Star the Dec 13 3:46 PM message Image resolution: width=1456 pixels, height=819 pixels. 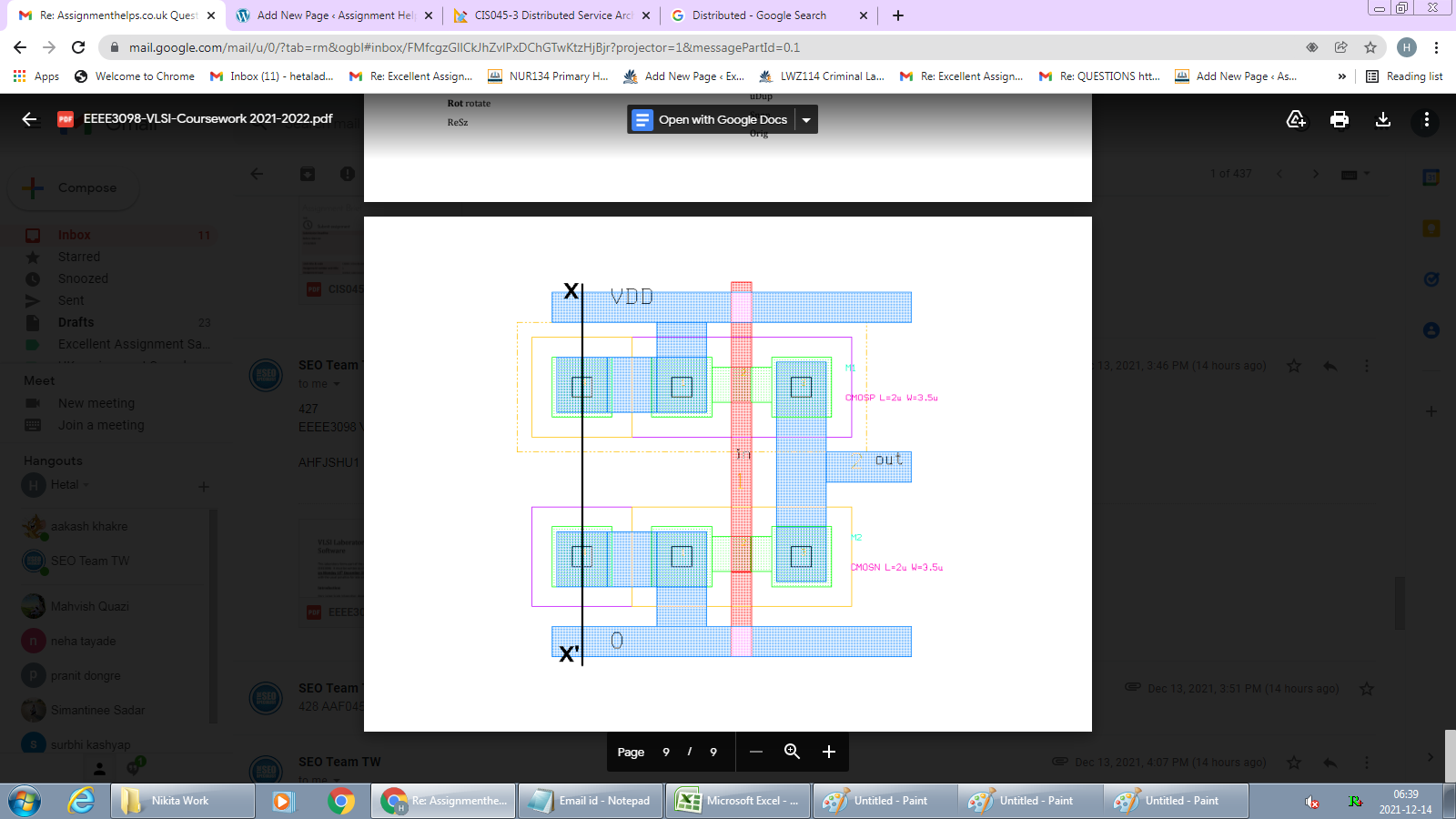pyautogui.click(x=1294, y=366)
